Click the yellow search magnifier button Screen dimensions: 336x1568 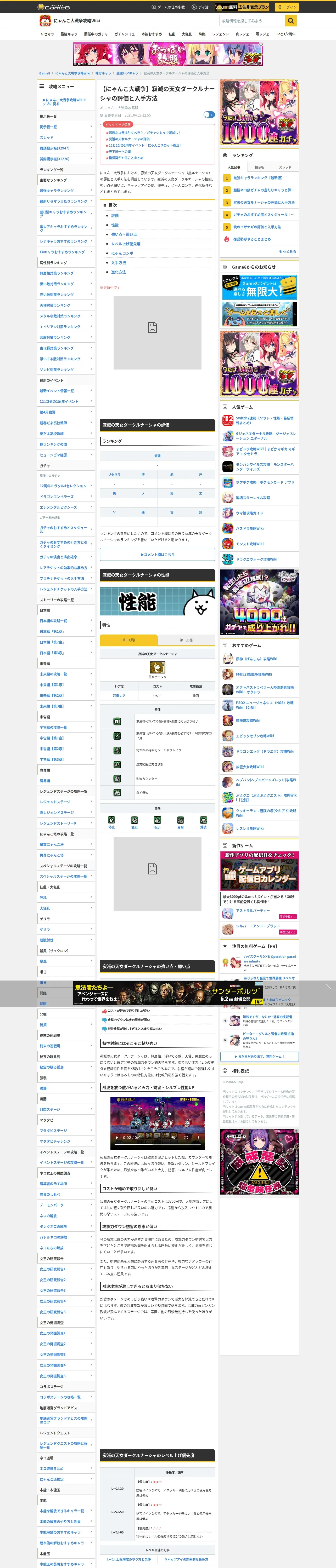click(291, 21)
